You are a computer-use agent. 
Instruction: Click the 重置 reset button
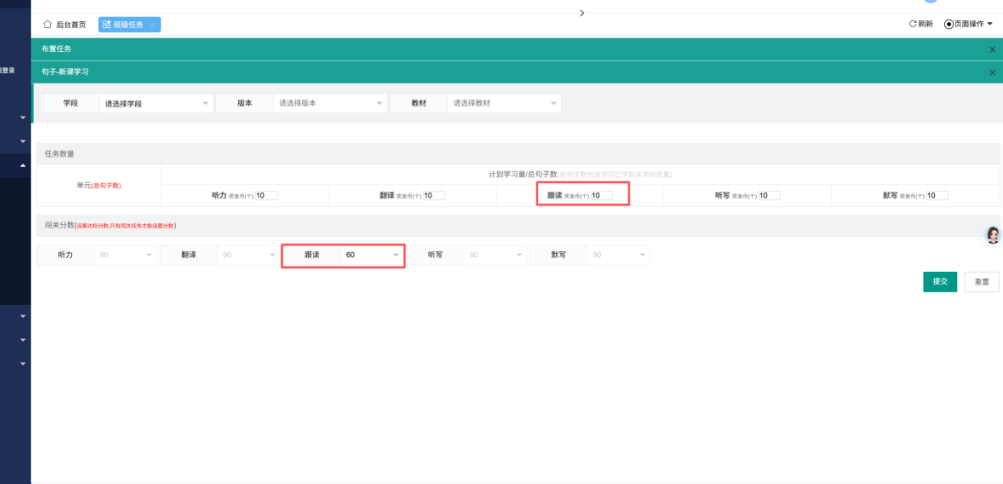pyautogui.click(x=981, y=282)
